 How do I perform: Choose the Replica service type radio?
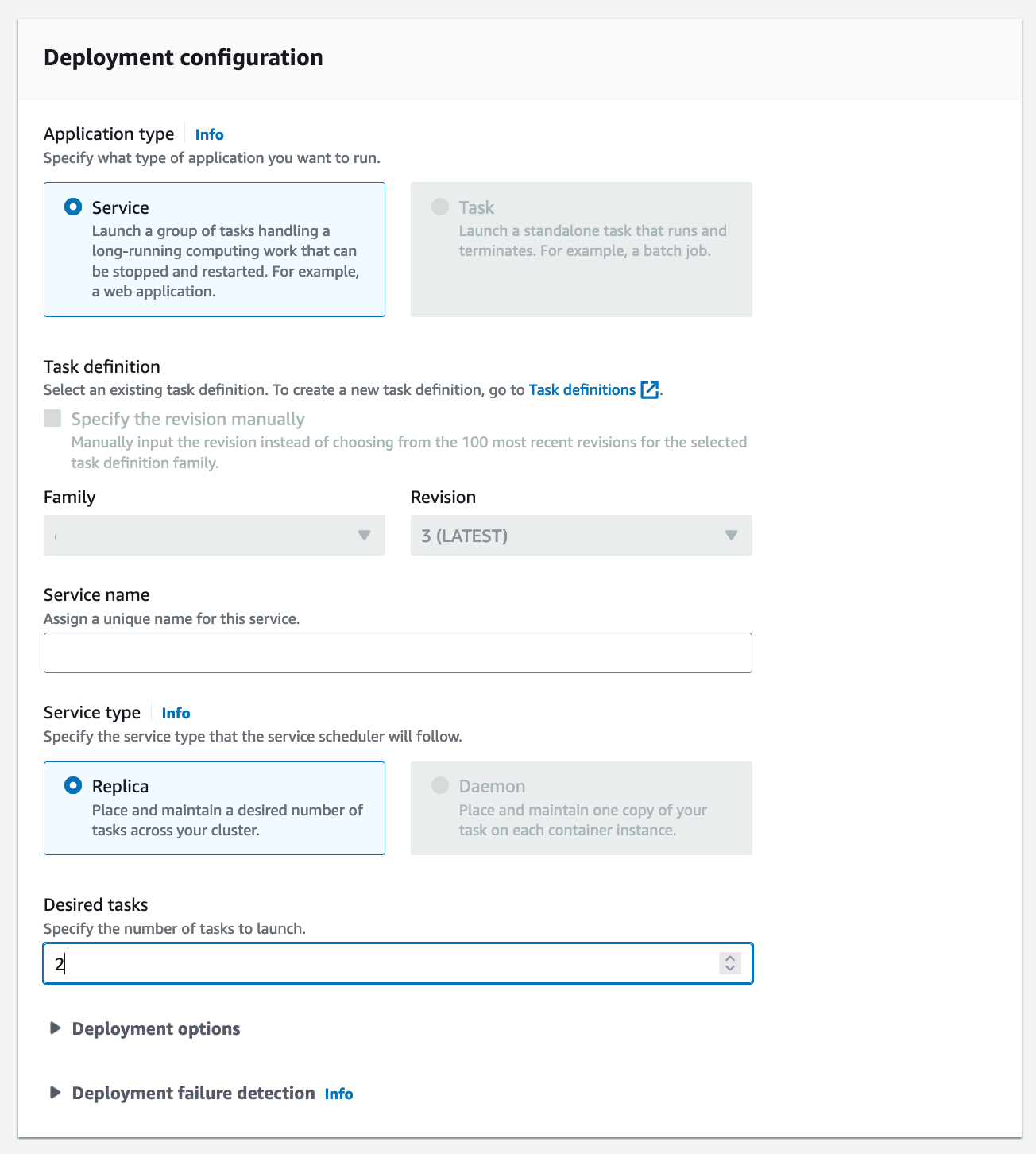coord(73,786)
